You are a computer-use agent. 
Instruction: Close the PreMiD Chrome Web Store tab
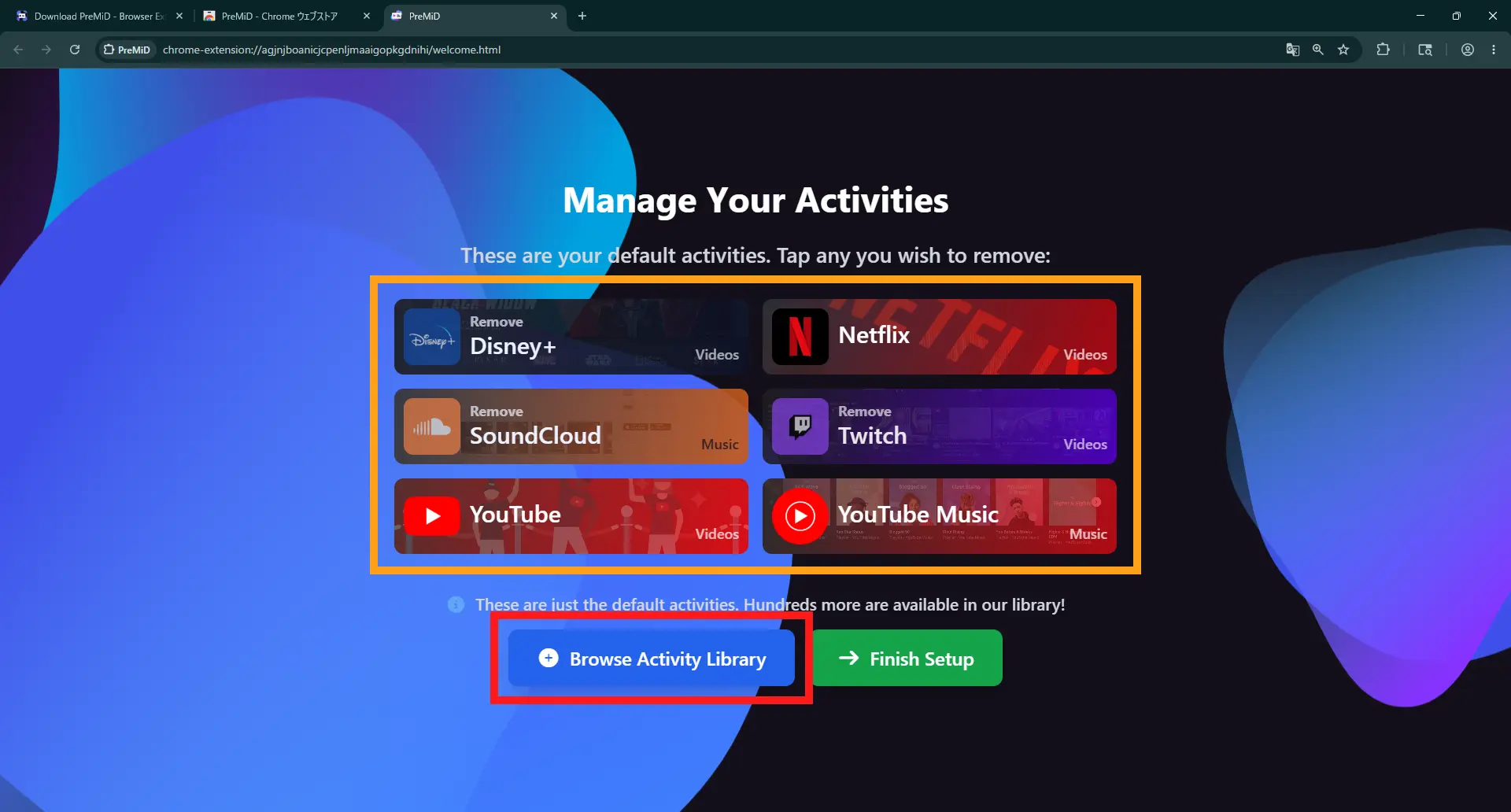tap(367, 16)
